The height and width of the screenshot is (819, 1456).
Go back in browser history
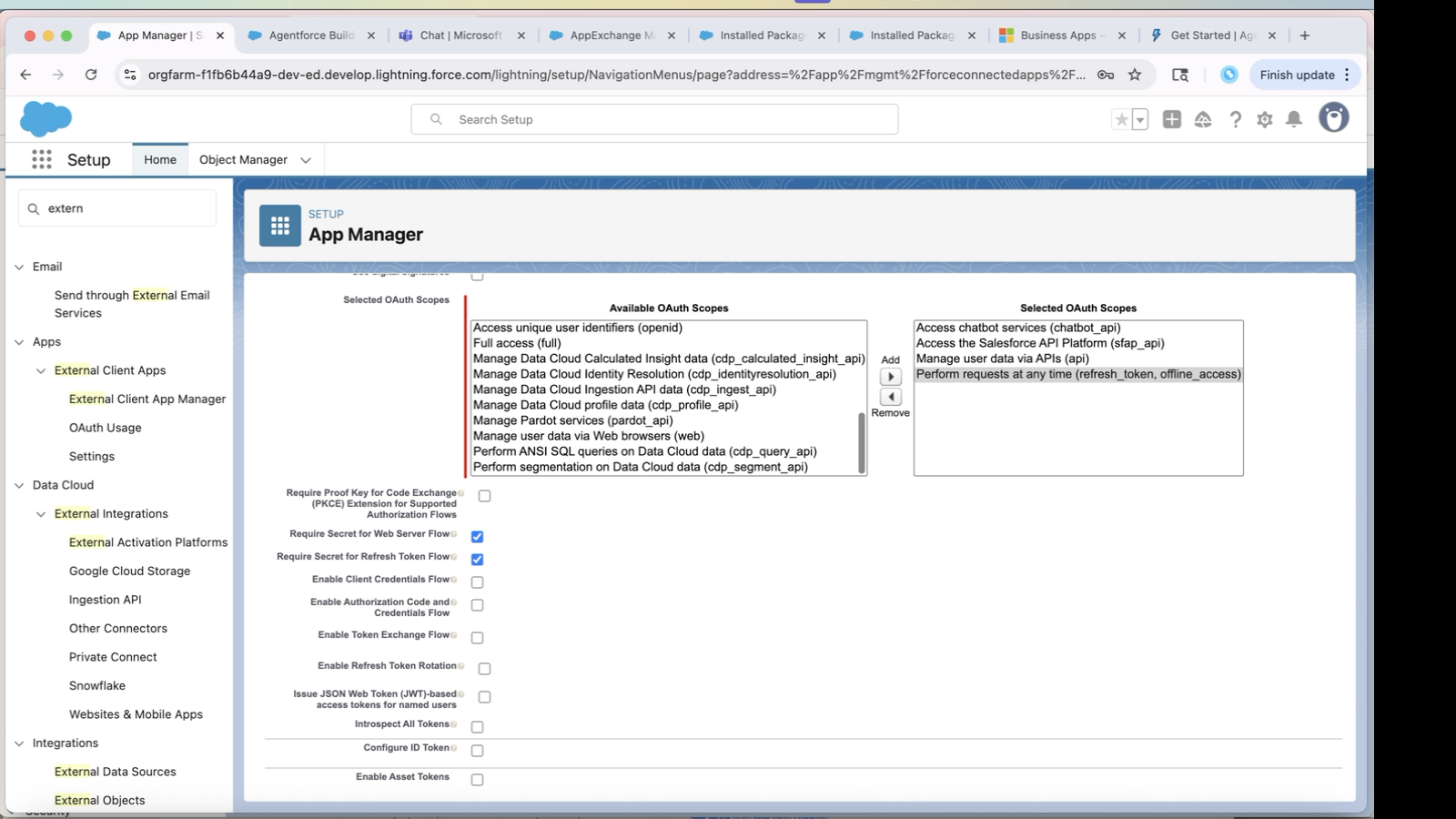point(25,75)
